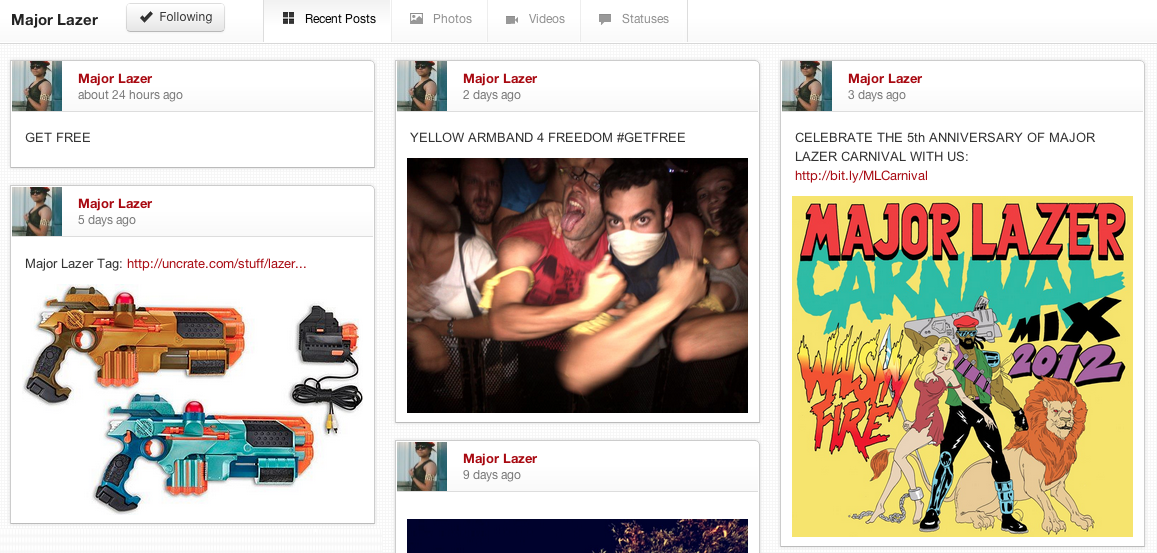
Task: Select the Recent Posts tab
Action: 329,19
